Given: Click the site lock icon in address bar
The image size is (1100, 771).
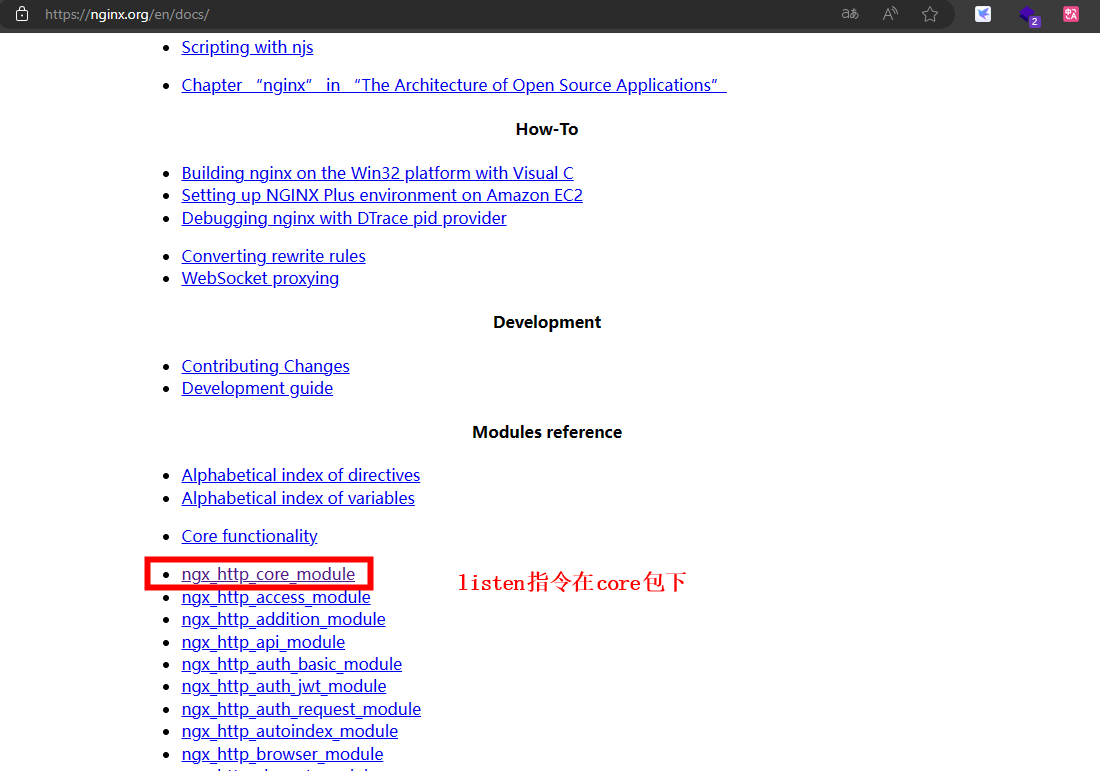Looking at the screenshot, I should pyautogui.click(x=22, y=15).
